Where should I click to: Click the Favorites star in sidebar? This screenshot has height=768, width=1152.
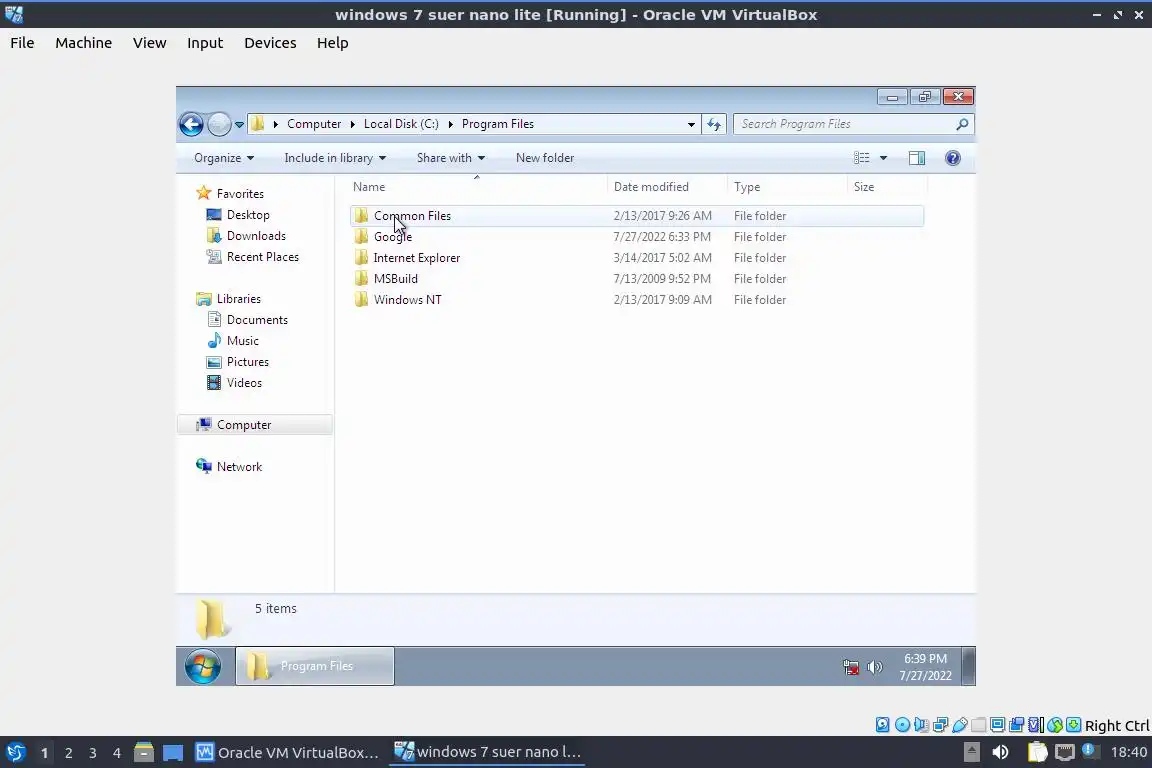coord(204,193)
